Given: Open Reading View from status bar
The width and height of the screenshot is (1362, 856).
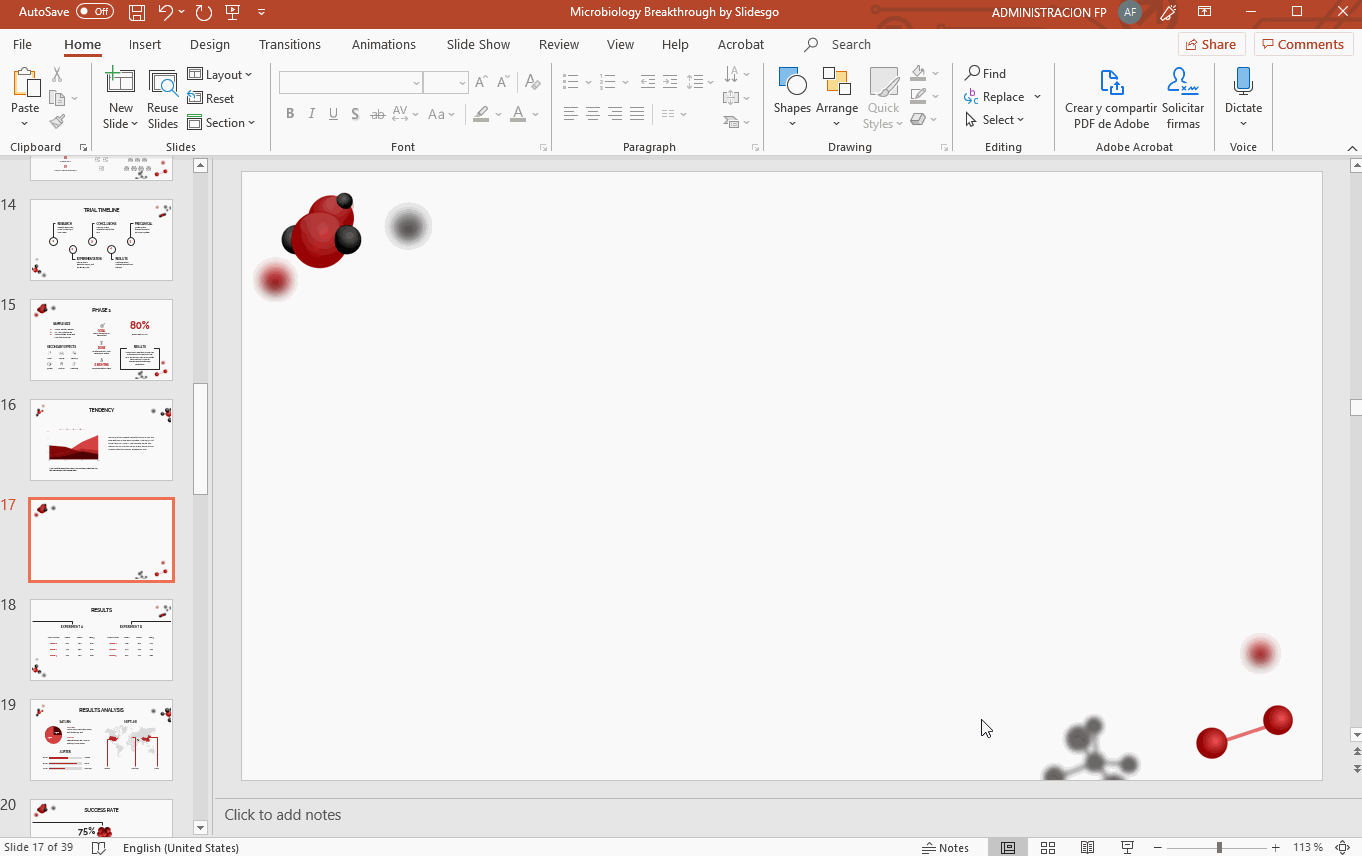Looking at the screenshot, I should tap(1087, 848).
